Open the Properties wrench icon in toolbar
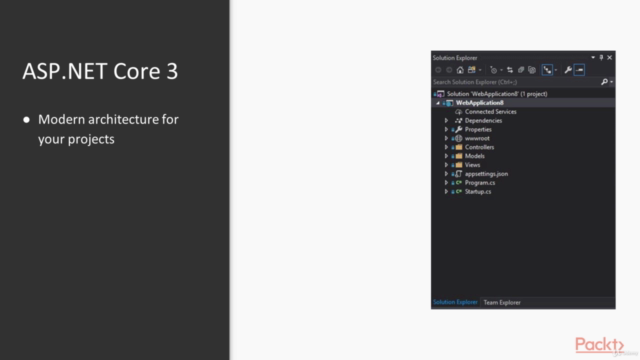Screen dimensions: 640x360 (568, 70)
